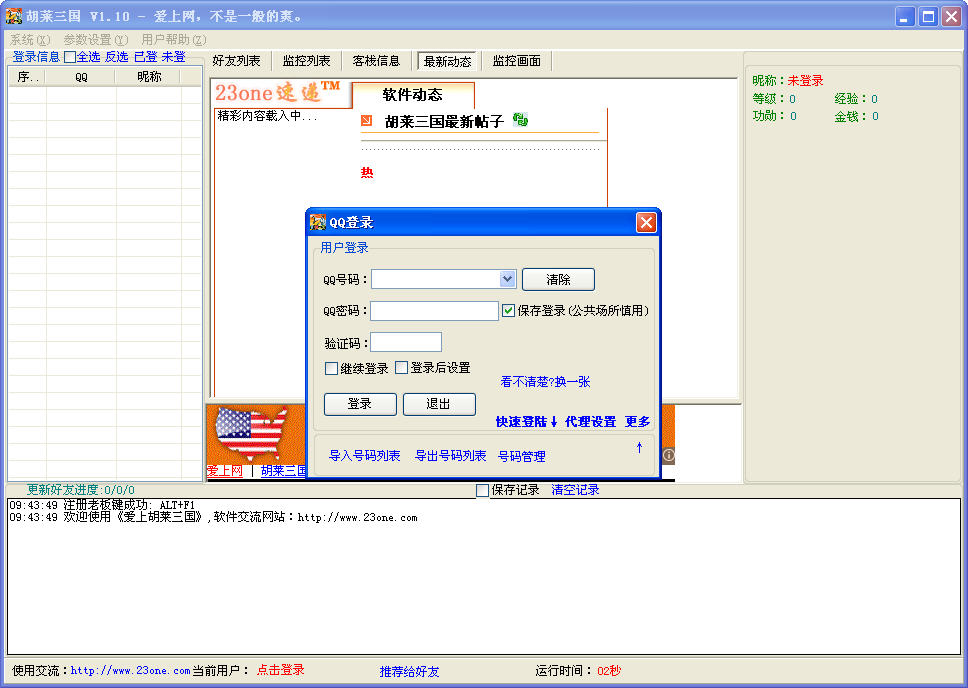Click the 清空记录 link
Screen dimensions: 968x688
tap(575, 490)
